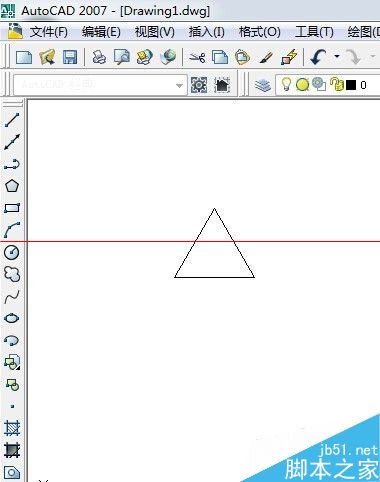Viewport: 380px width, 482px height.
Task: Click the Plot printer icon
Action: (x=99, y=57)
